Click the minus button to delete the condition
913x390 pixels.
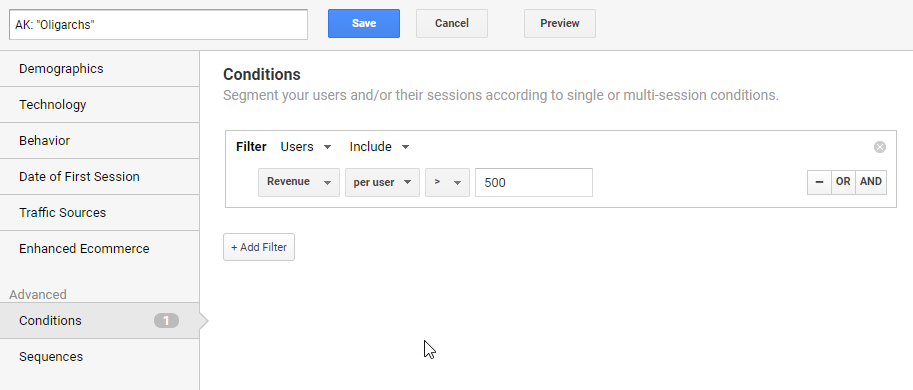pyautogui.click(x=819, y=182)
